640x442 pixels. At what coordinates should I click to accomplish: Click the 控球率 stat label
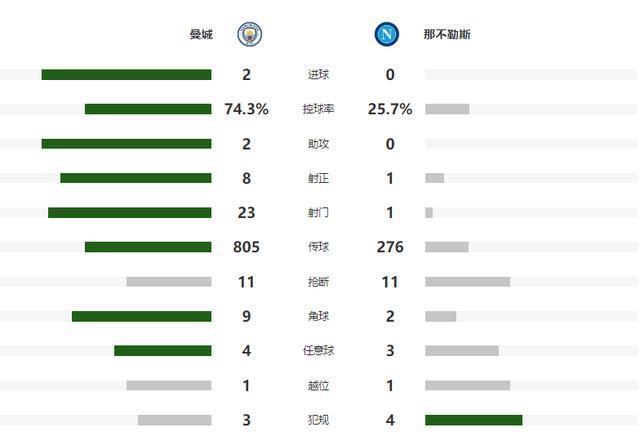318,109
